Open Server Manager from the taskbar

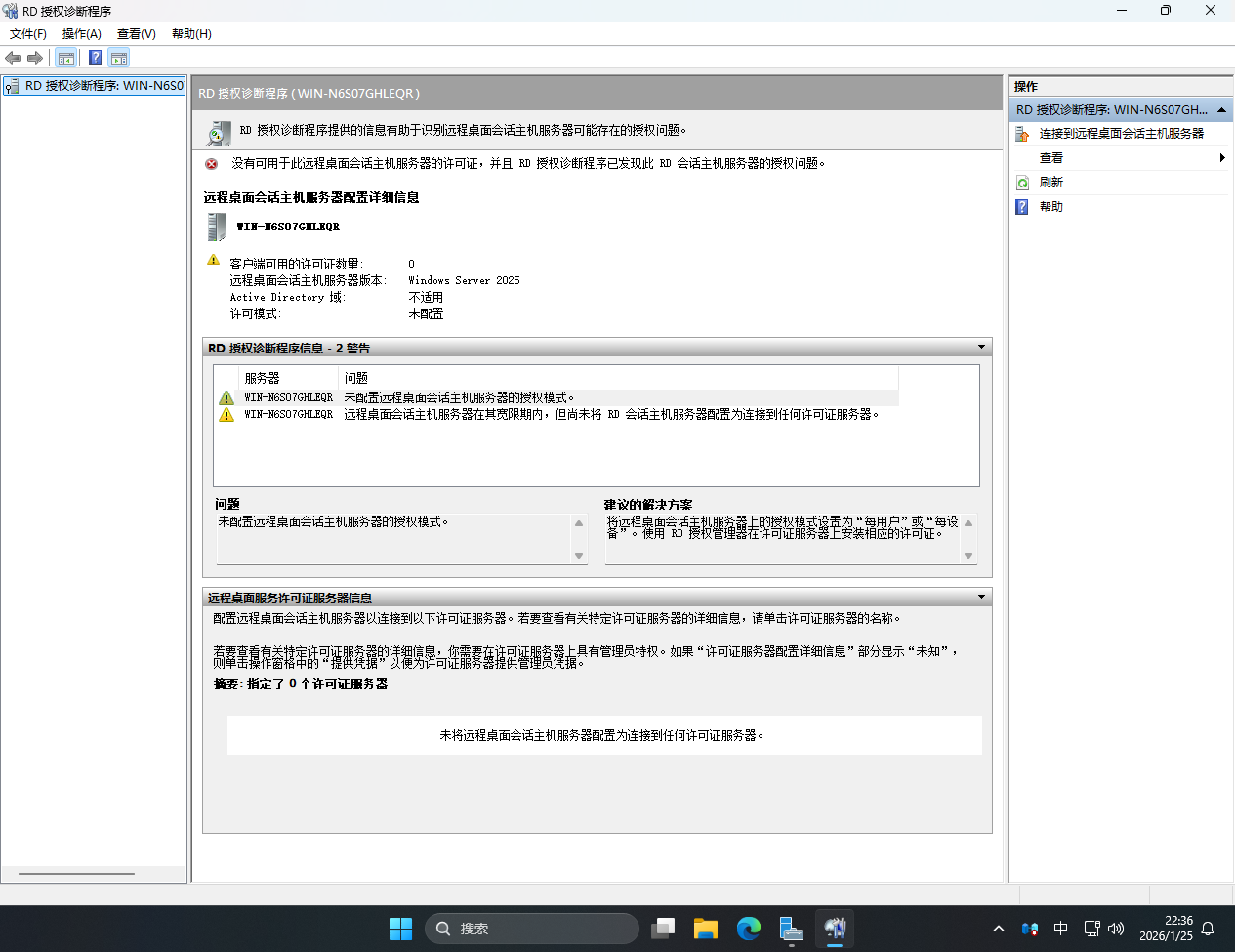tap(792, 929)
